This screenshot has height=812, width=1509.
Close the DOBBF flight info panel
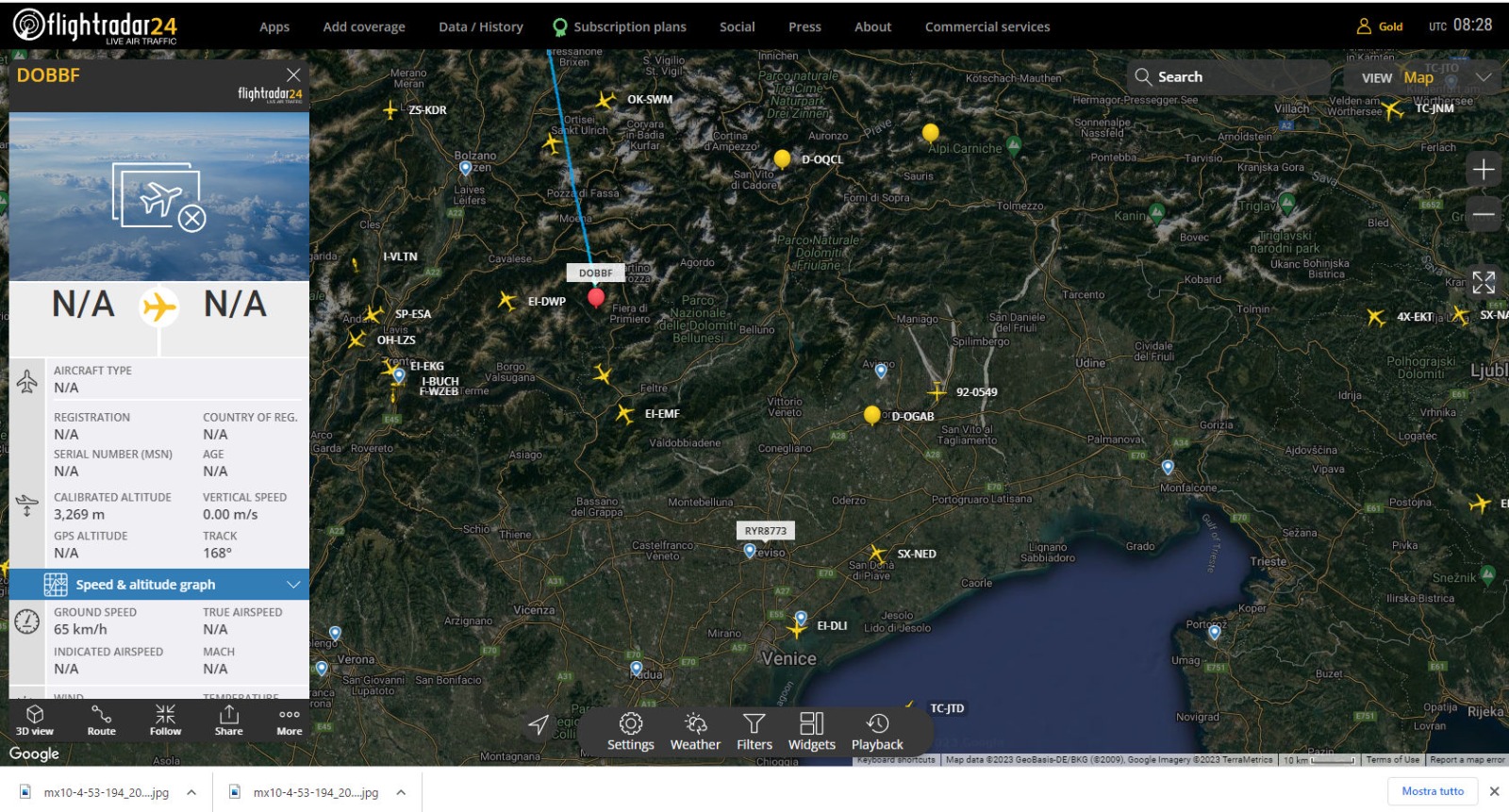coord(293,75)
